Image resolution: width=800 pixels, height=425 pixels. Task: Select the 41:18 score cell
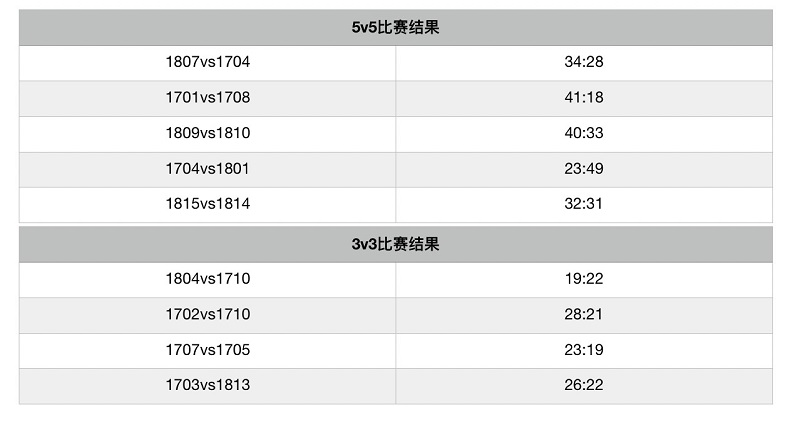[584, 98]
